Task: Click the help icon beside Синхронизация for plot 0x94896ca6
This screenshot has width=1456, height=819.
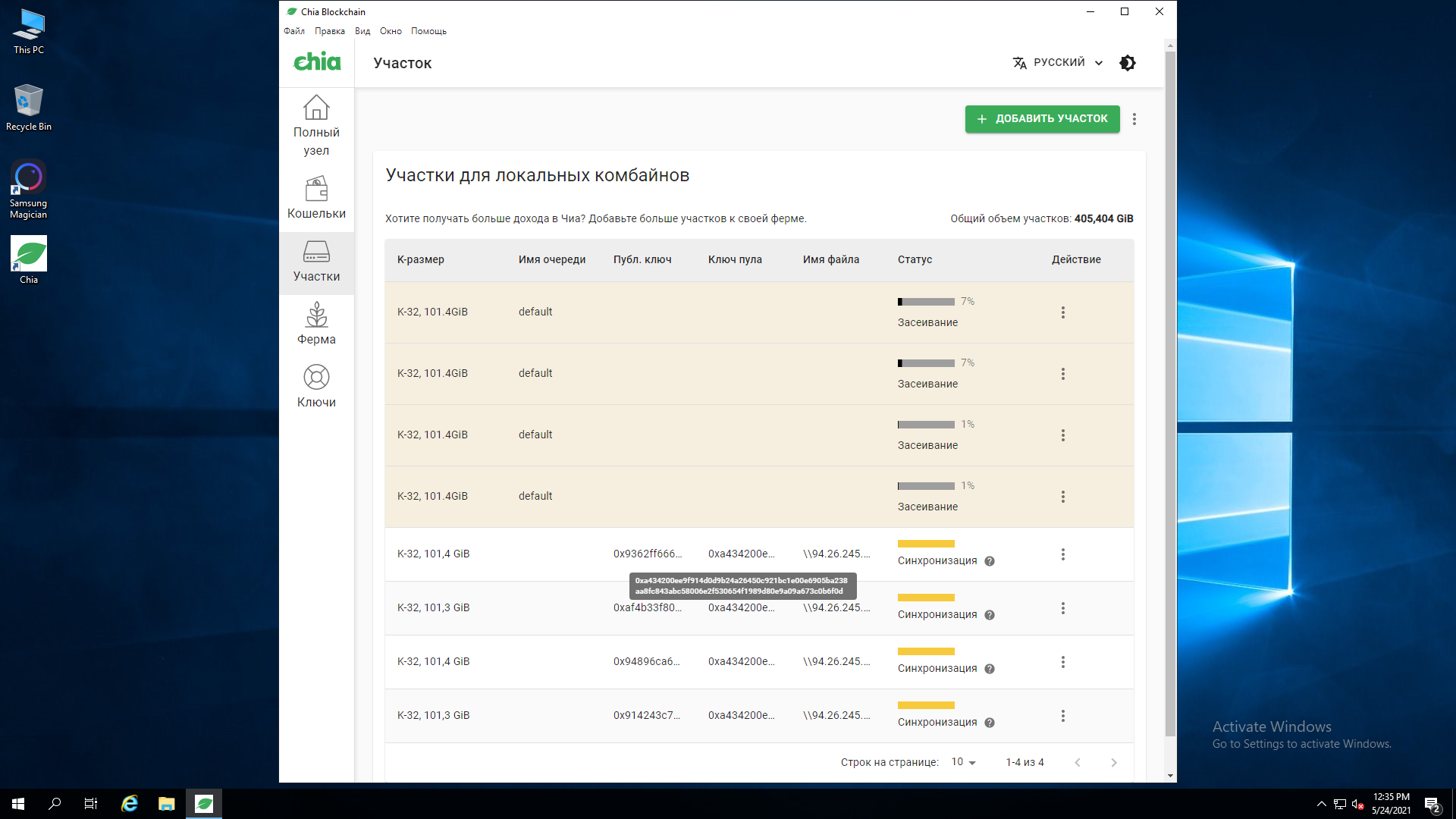Action: (990, 669)
